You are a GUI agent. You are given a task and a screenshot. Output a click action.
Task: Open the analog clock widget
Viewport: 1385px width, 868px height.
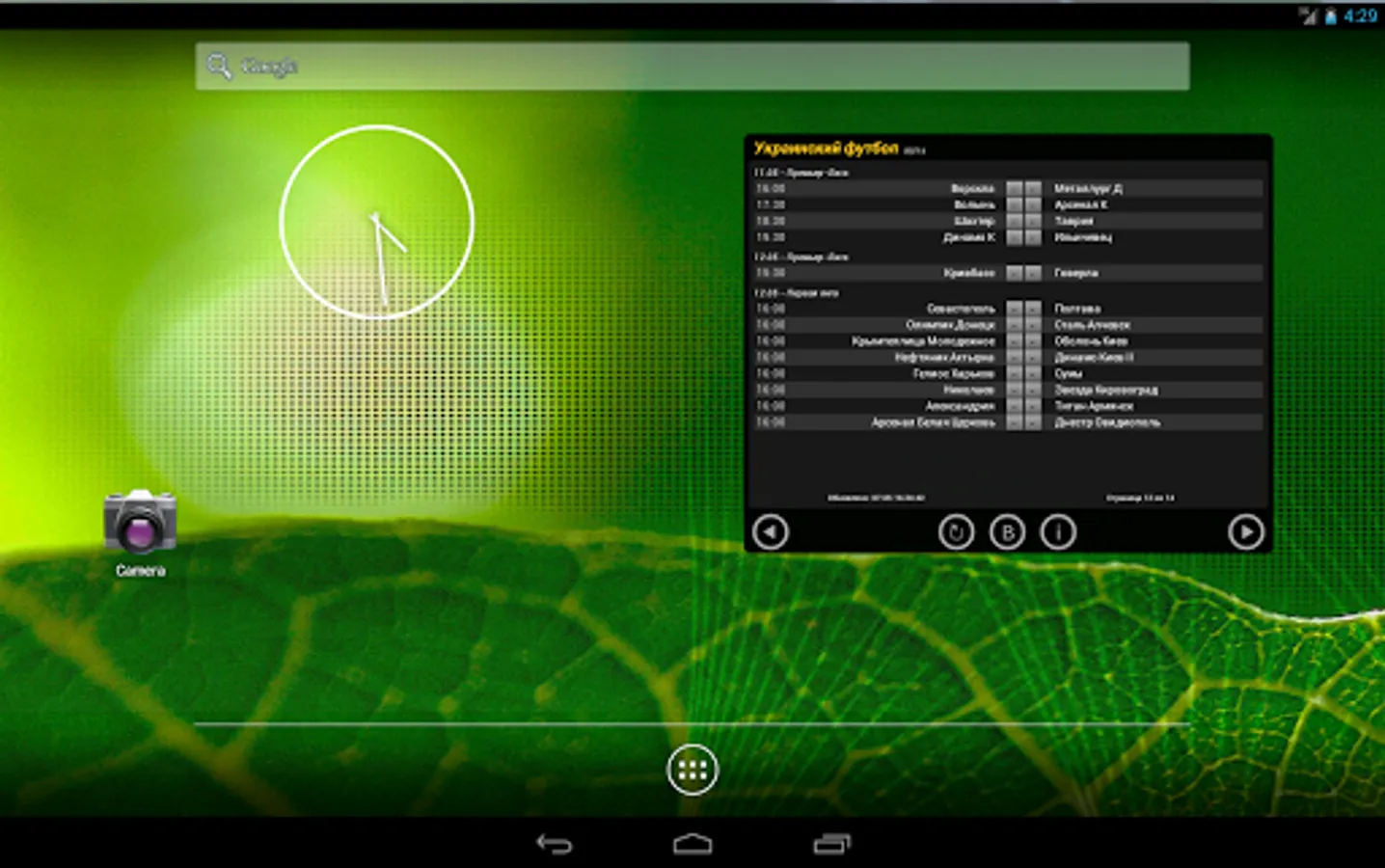point(376,222)
